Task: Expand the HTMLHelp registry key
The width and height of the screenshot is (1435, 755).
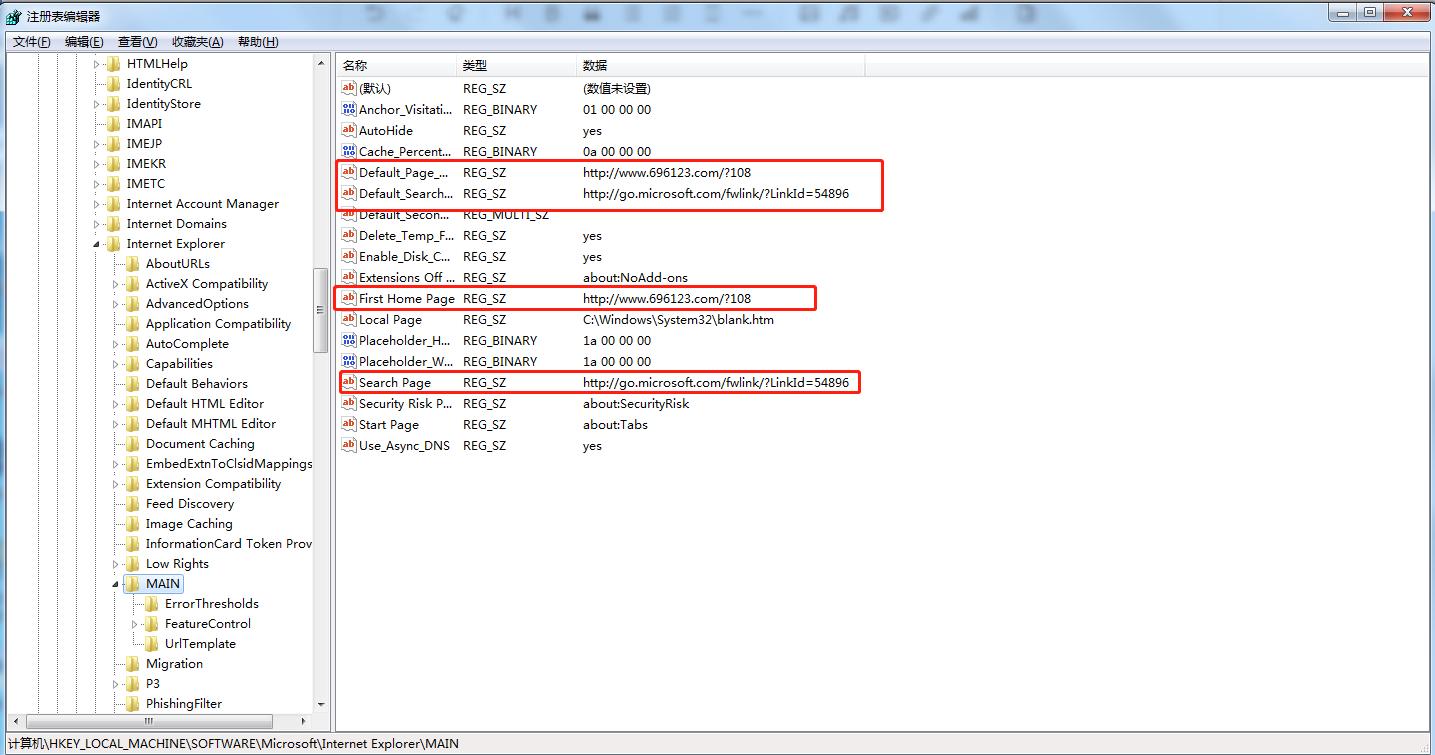Action: coord(97,64)
